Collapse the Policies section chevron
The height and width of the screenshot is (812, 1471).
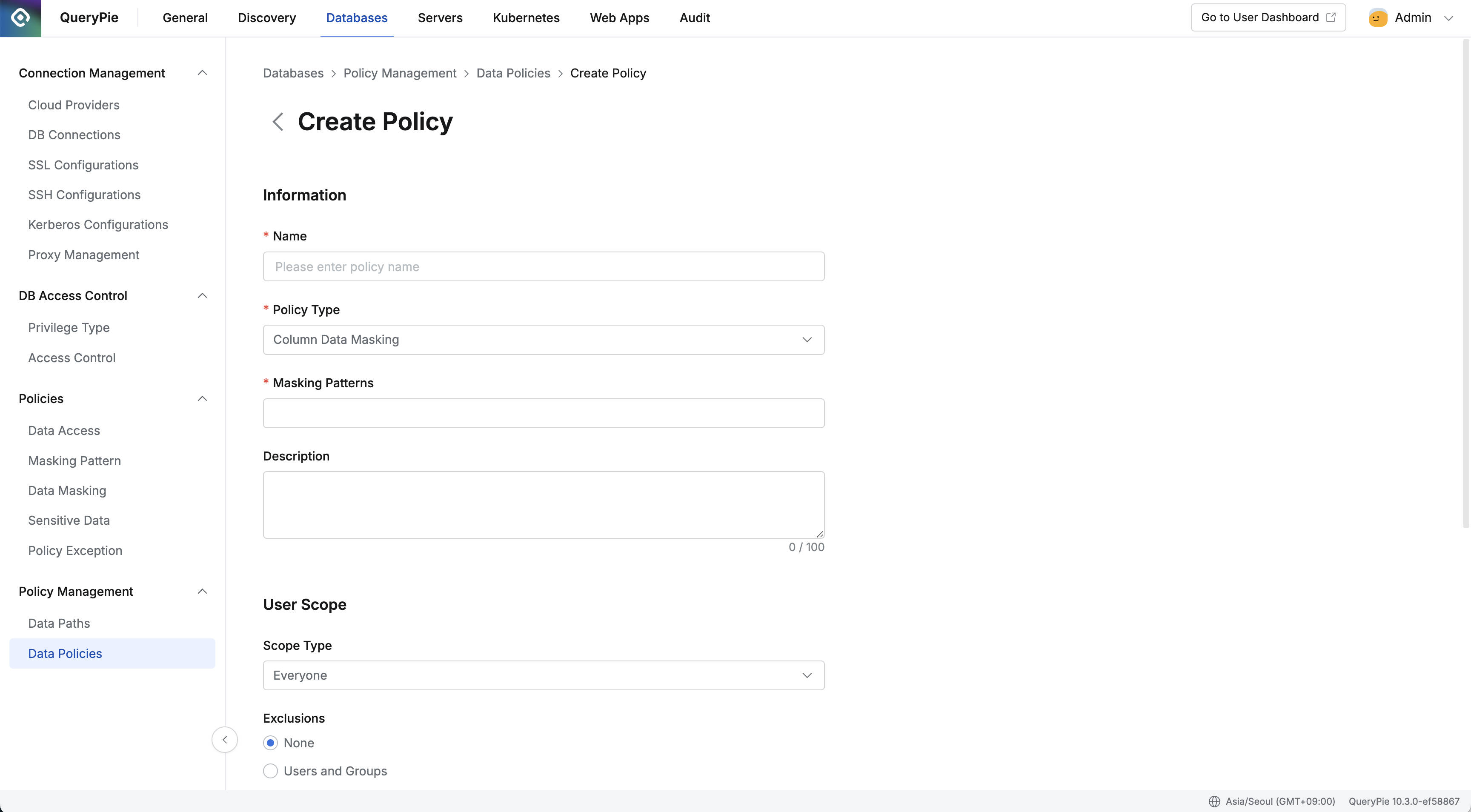[x=202, y=399]
